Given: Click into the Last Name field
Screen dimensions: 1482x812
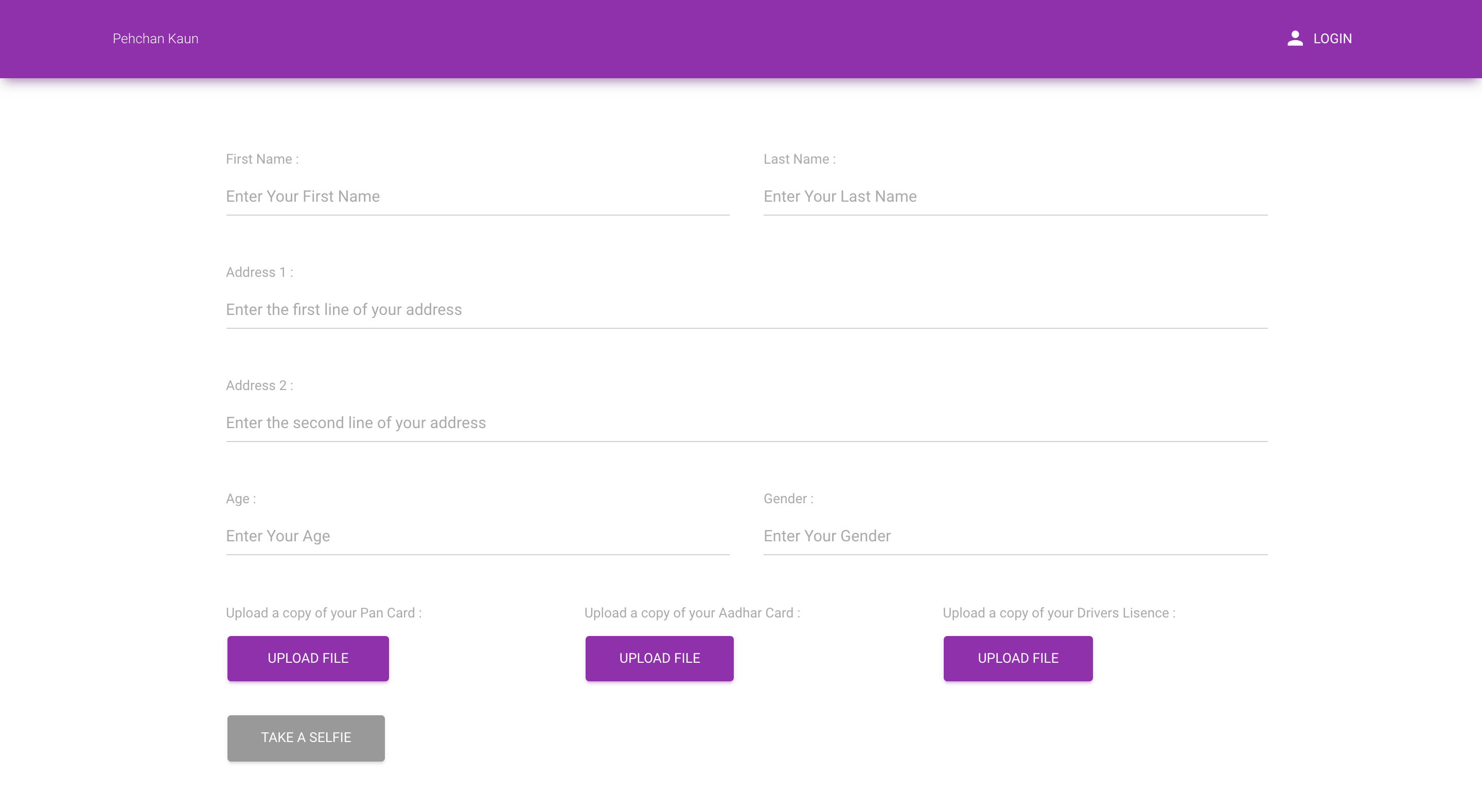Looking at the screenshot, I should pyautogui.click(x=1015, y=197).
